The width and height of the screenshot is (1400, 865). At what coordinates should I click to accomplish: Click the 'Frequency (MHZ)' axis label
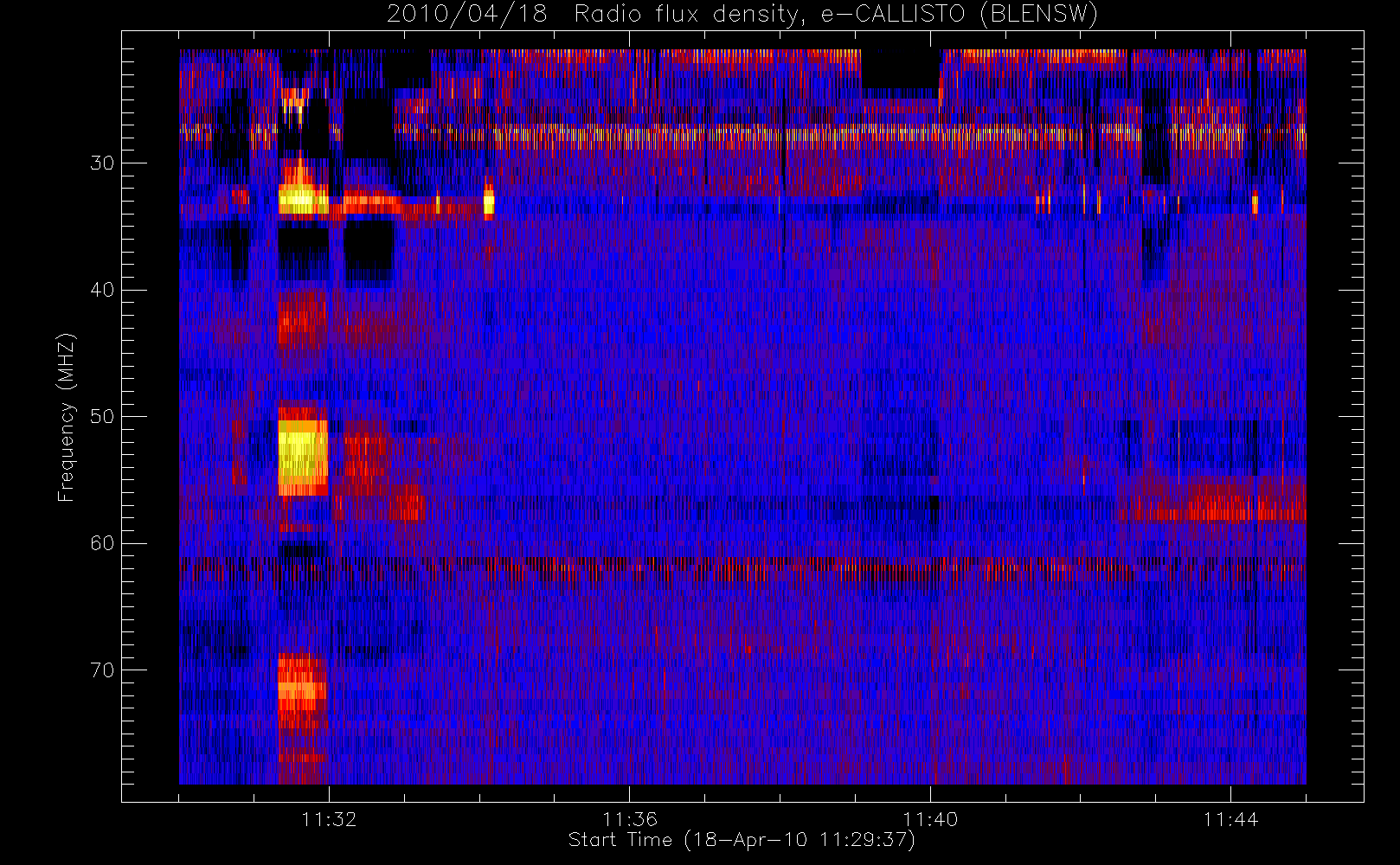pos(66,417)
